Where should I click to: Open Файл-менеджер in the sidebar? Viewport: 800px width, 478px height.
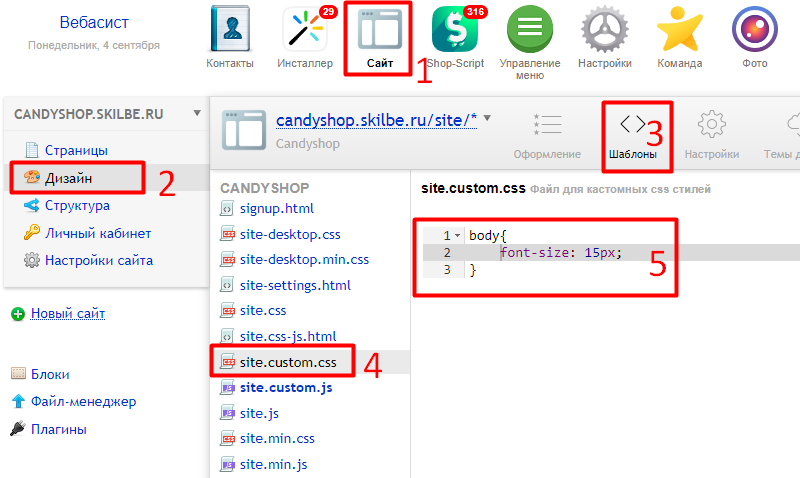point(83,402)
